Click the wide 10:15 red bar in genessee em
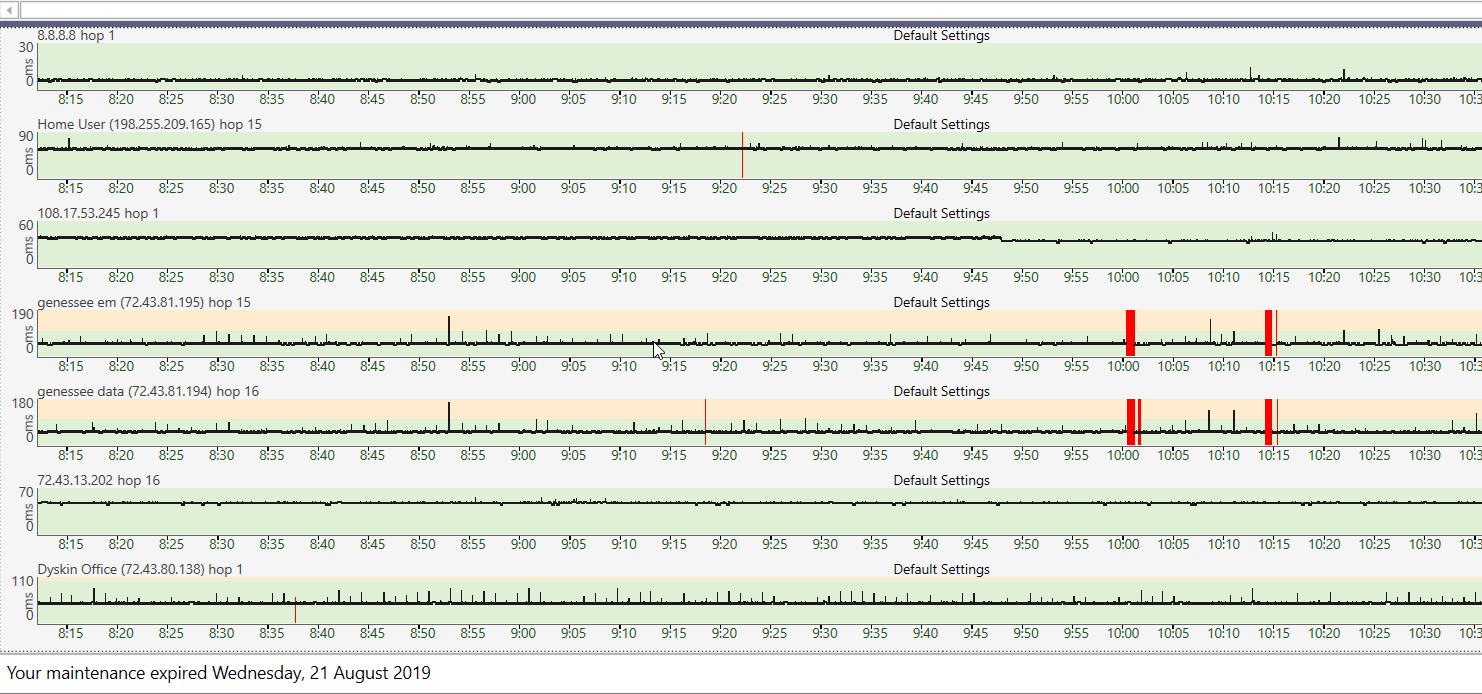Image resolution: width=1482 pixels, height=694 pixels. pyautogui.click(x=1268, y=332)
